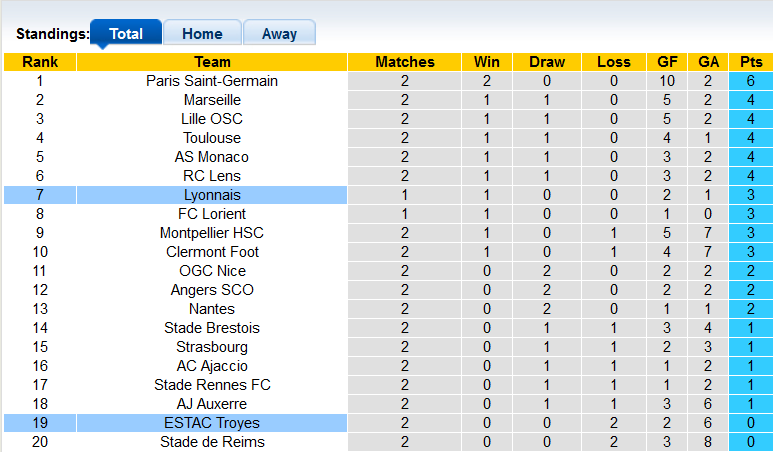The height and width of the screenshot is (452, 773).
Task: Switch to the Total standings tab
Action: pos(125,33)
